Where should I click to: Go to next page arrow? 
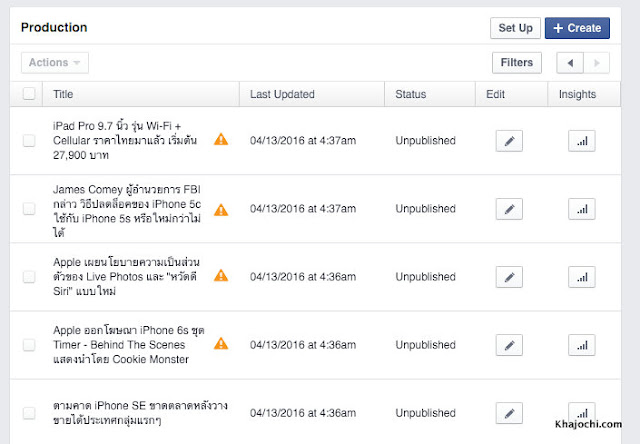(x=596, y=63)
